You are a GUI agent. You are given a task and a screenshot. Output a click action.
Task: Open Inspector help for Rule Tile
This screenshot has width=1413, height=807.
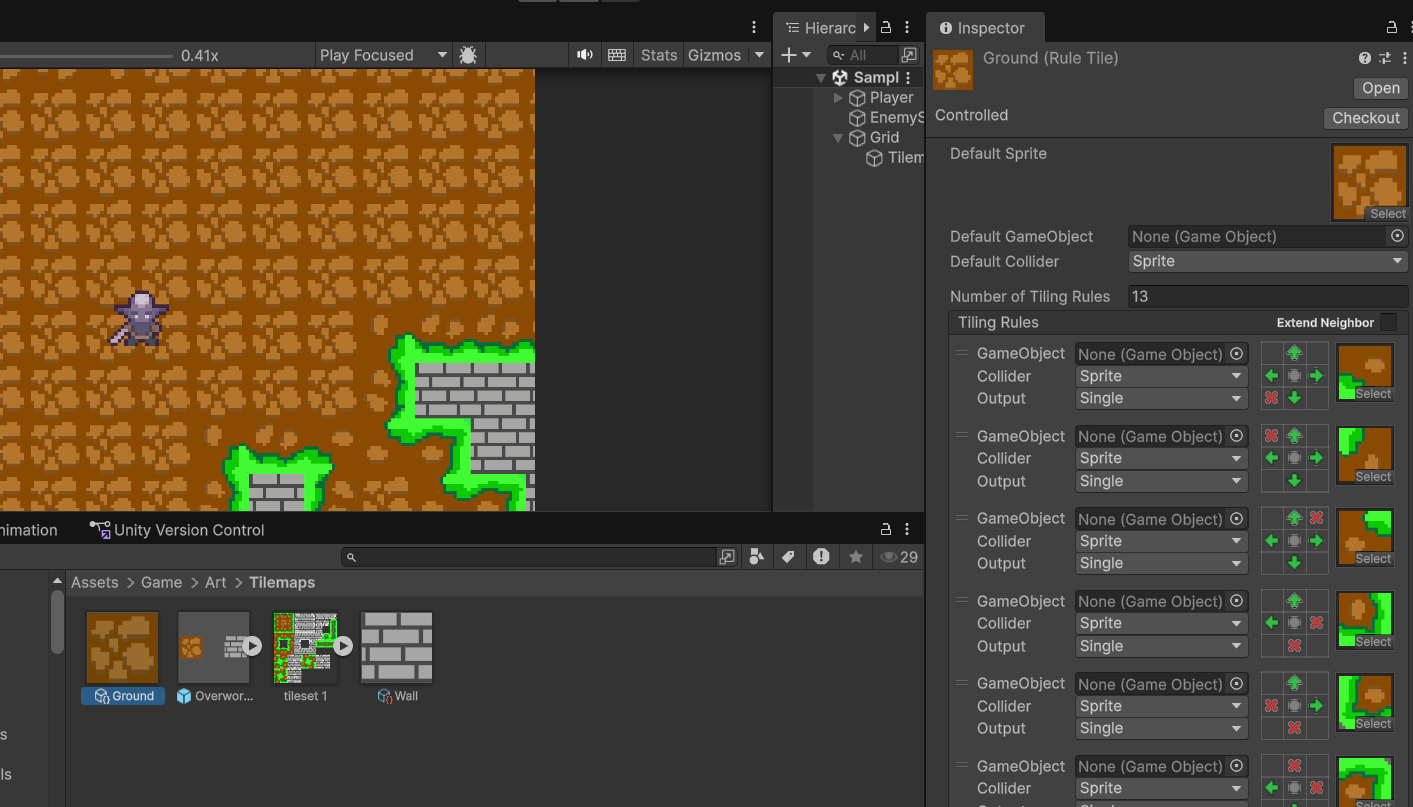click(x=1365, y=59)
